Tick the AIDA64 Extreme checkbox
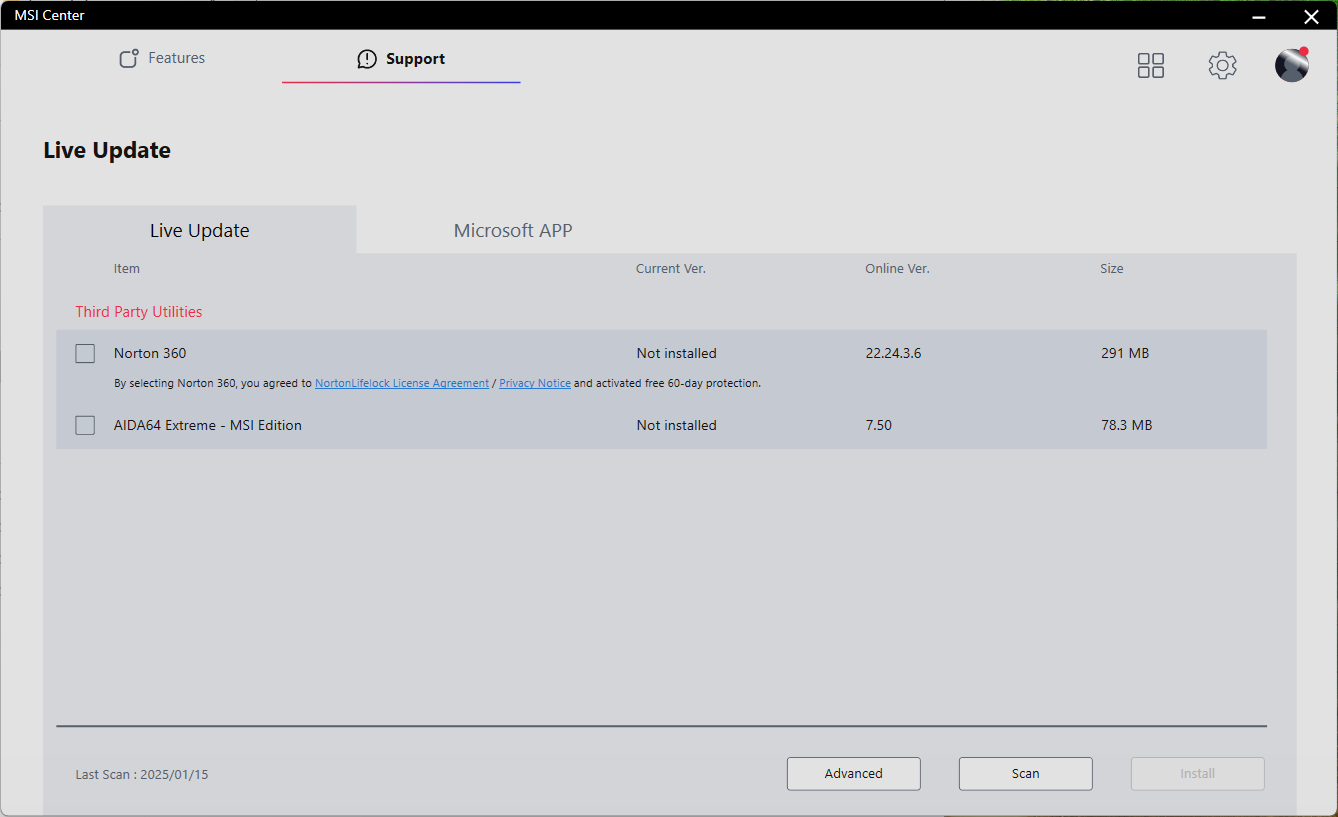Screen dimensions: 1338x817 pyautogui.click(x=85, y=425)
